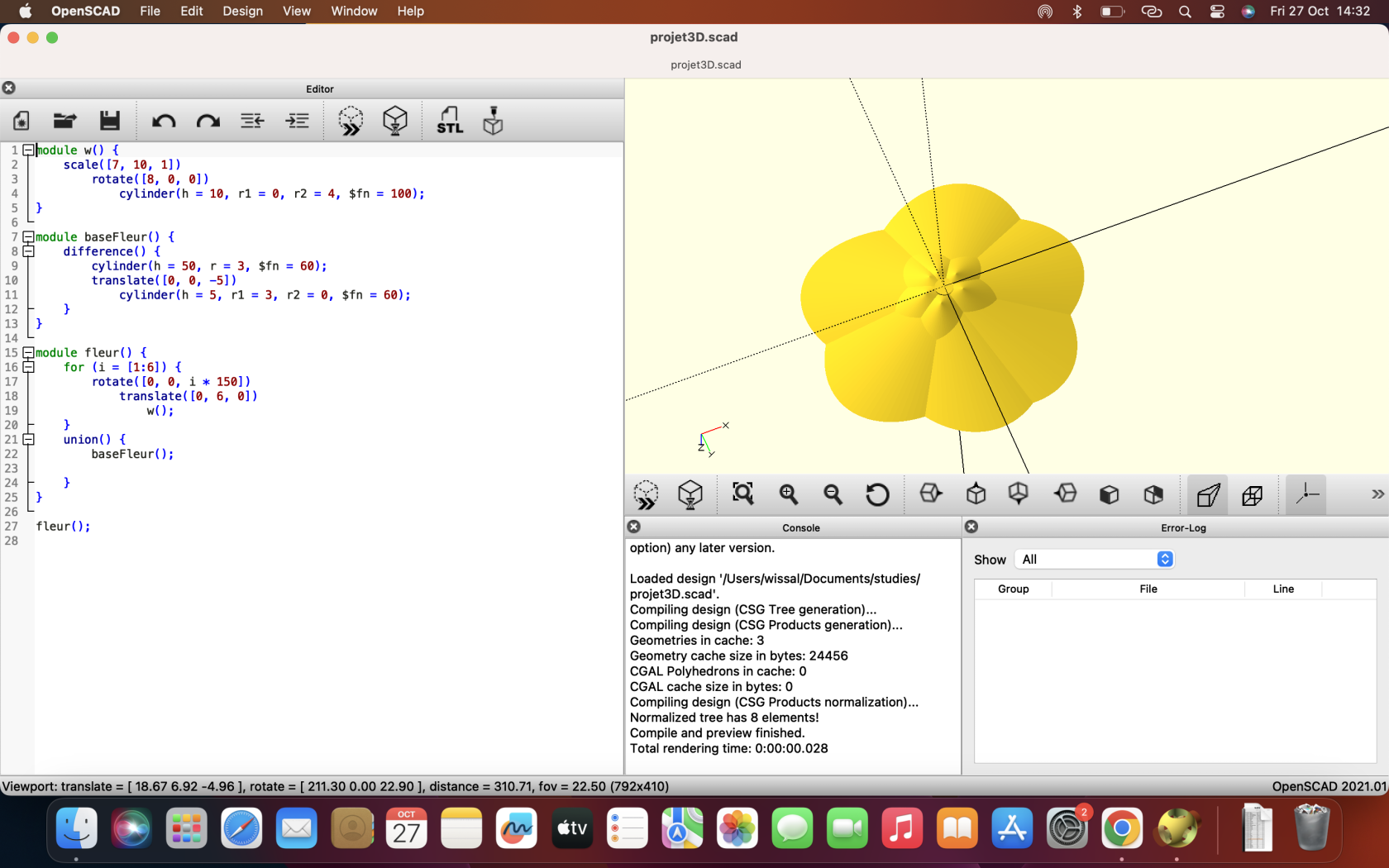The image size is (1389, 868).
Task: Open the Show filter dropdown in Error-Log
Action: click(1095, 560)
